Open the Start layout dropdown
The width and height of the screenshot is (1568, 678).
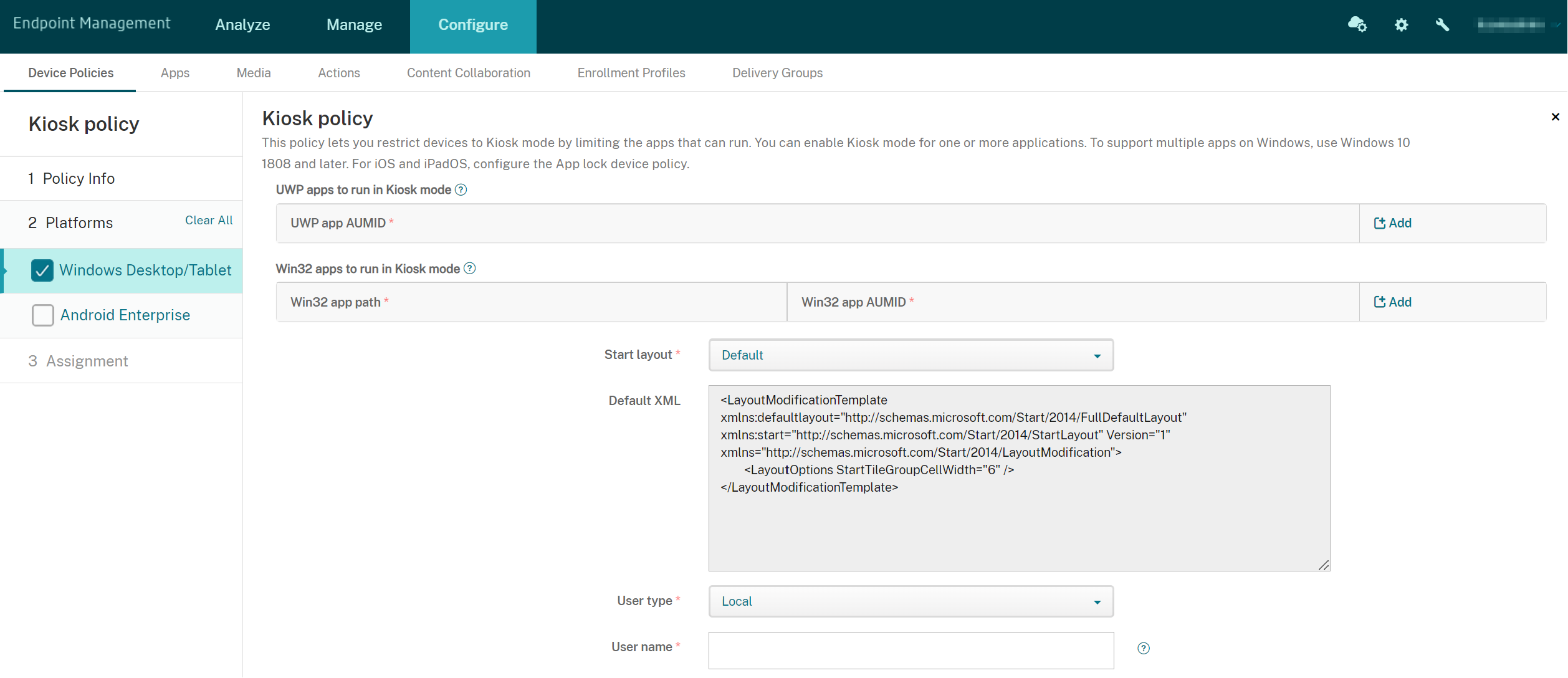(911, 355)
